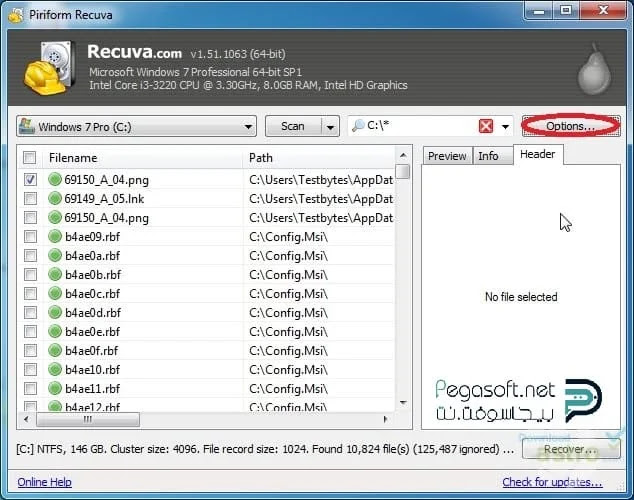
Task: Sort by the Filename column header
Action: (x=142, y=158)
